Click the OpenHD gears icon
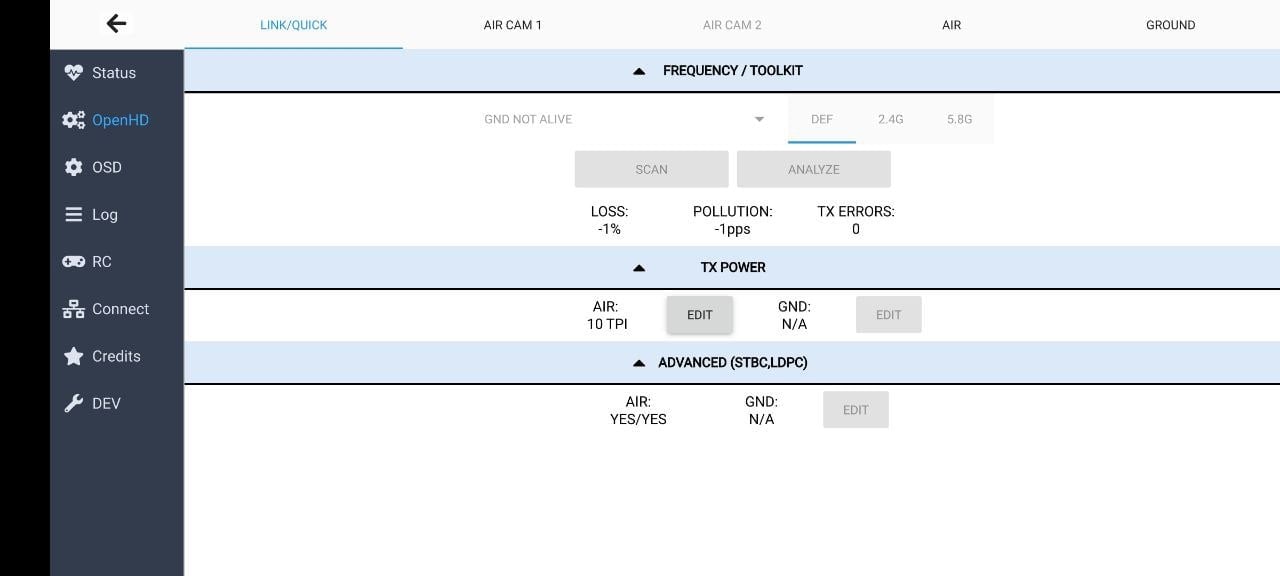 pos(73,120)
